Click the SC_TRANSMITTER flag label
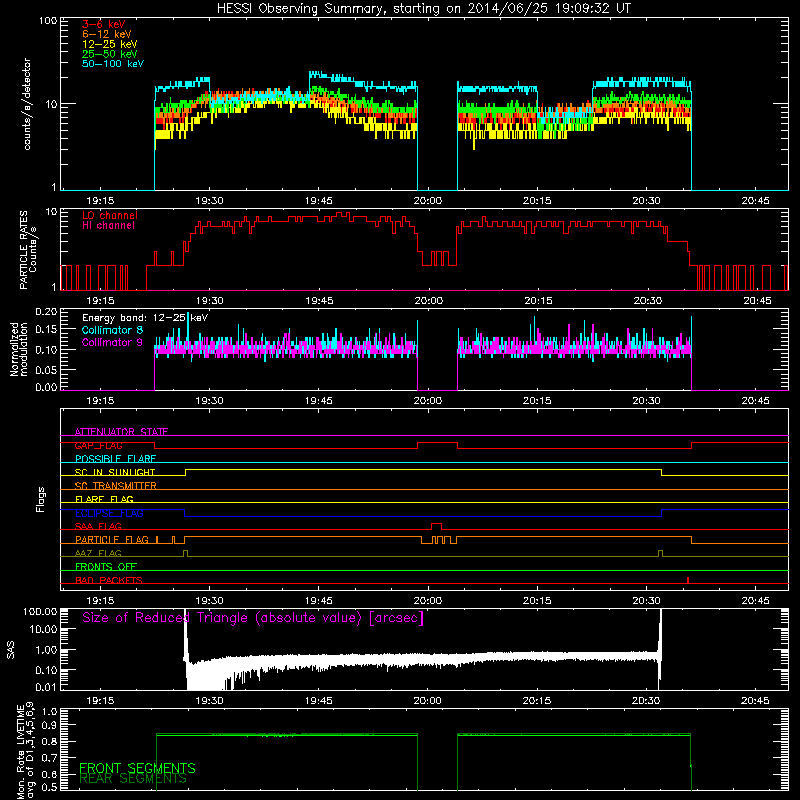 click(115, 486)
